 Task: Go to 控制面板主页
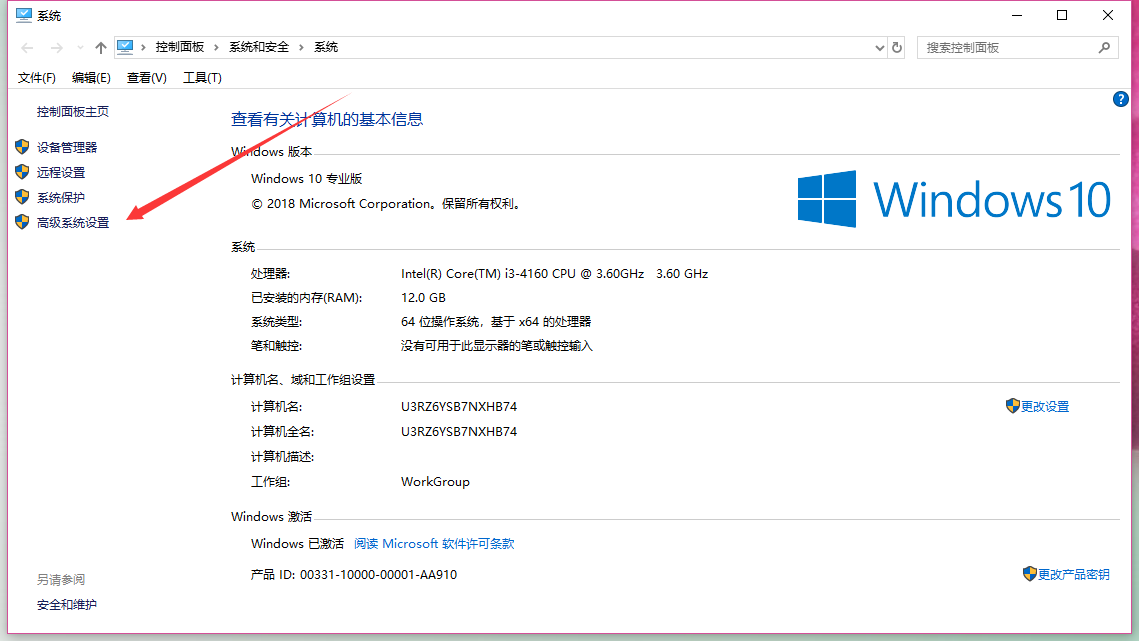click(x=73, y=112)
